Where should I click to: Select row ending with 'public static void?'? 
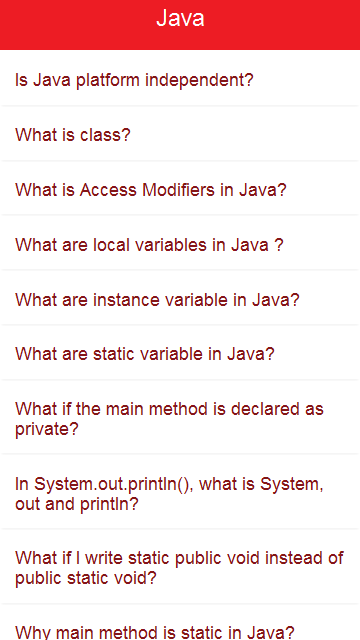(x=180, y=567)
